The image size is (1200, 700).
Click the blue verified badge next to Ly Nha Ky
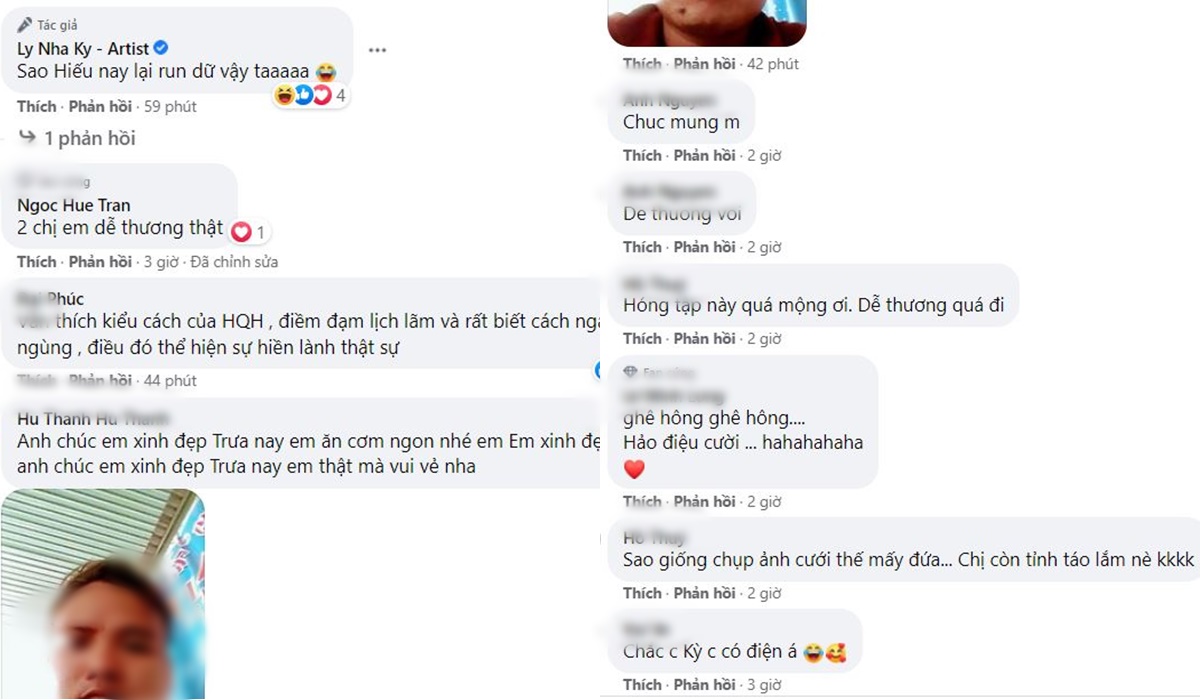point(161,48)
